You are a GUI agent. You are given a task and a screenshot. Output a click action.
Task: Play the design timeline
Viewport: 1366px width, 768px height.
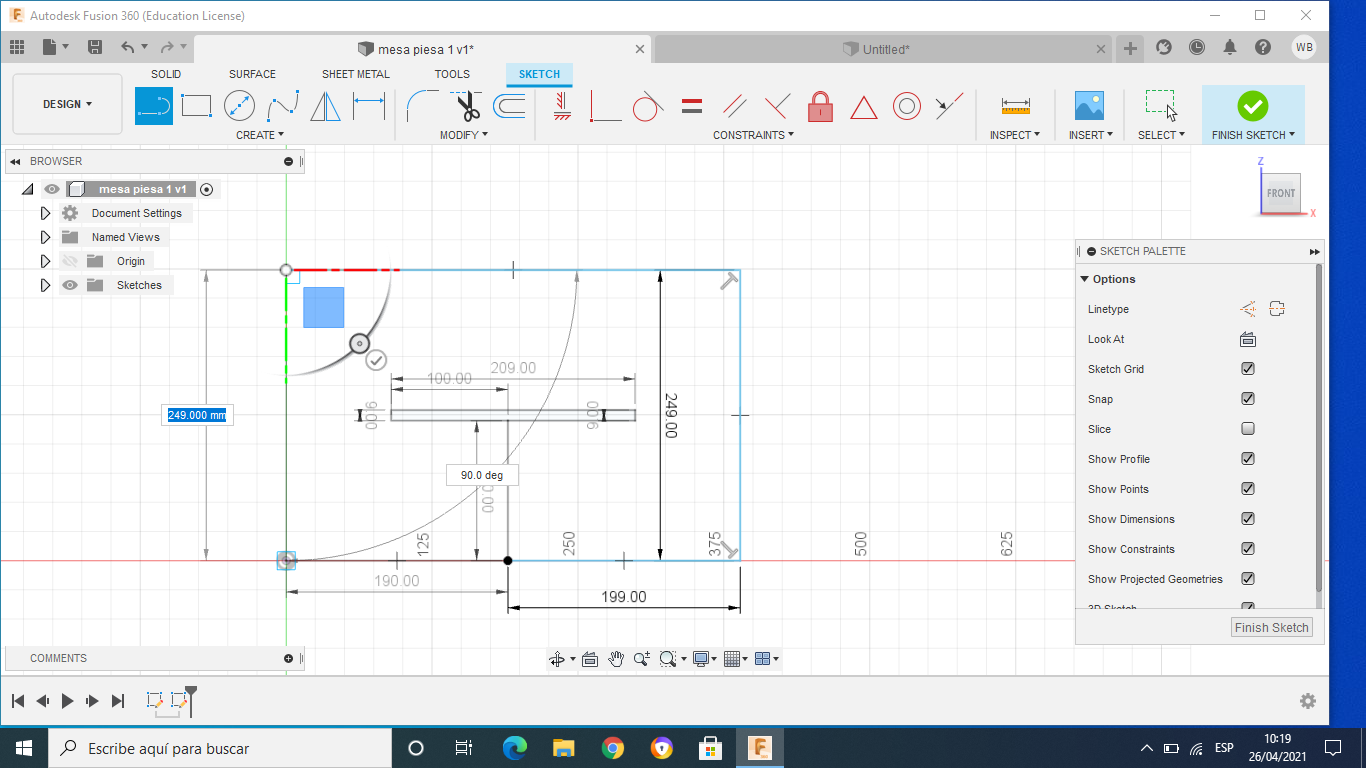(x=67, y=701)
